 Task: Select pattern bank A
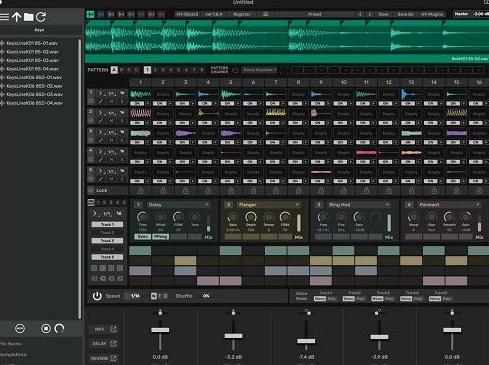[x=114, y=70]
